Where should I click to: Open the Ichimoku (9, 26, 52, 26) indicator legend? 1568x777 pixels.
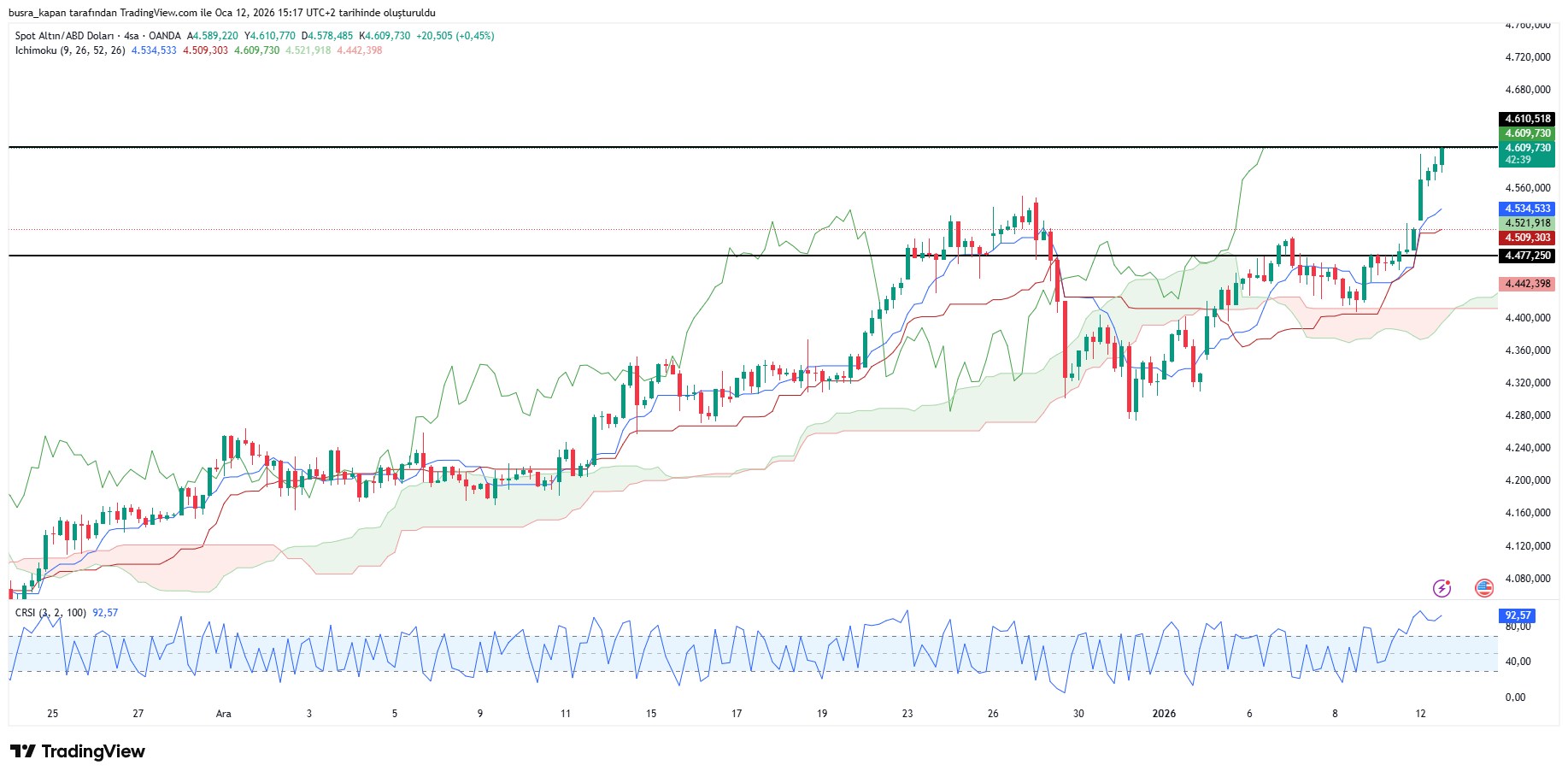[70, 50]
